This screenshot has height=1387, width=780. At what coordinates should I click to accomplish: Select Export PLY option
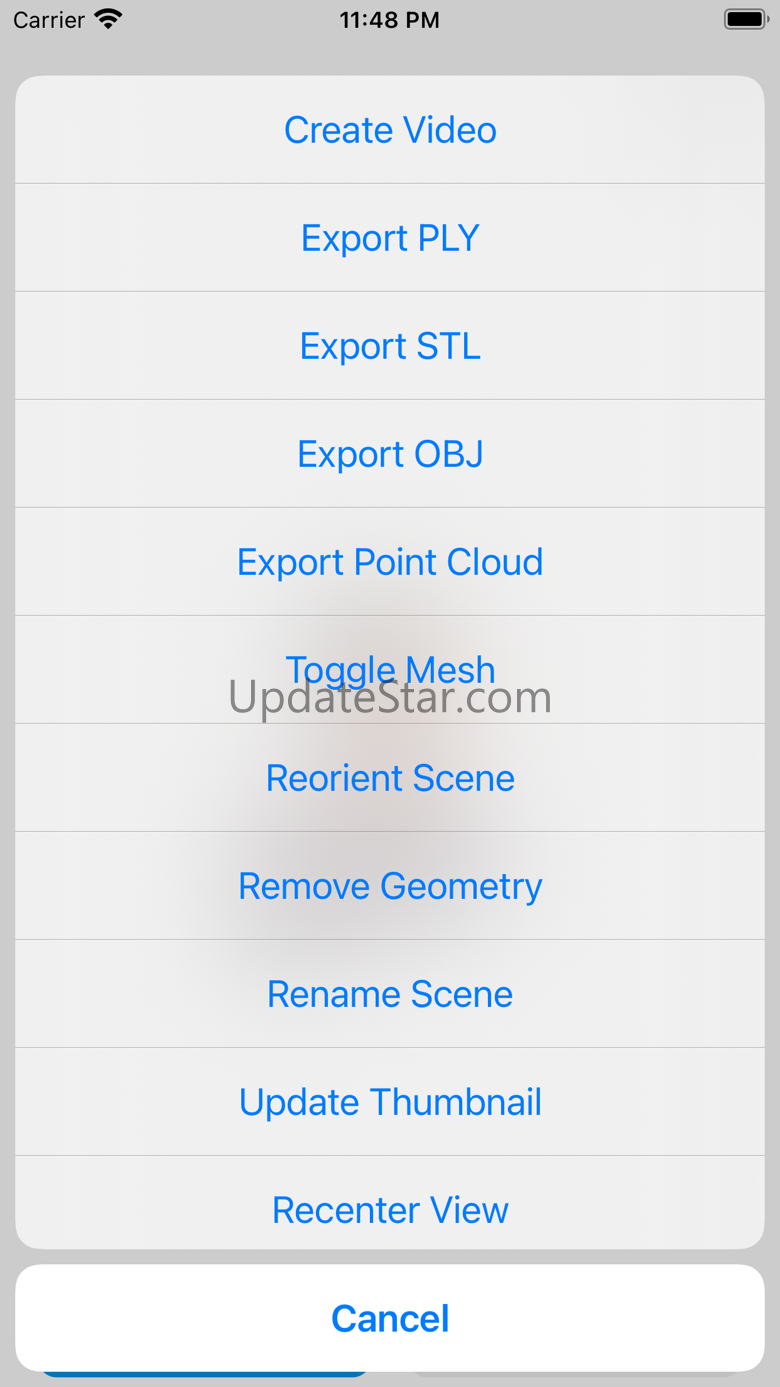[390, 238]
